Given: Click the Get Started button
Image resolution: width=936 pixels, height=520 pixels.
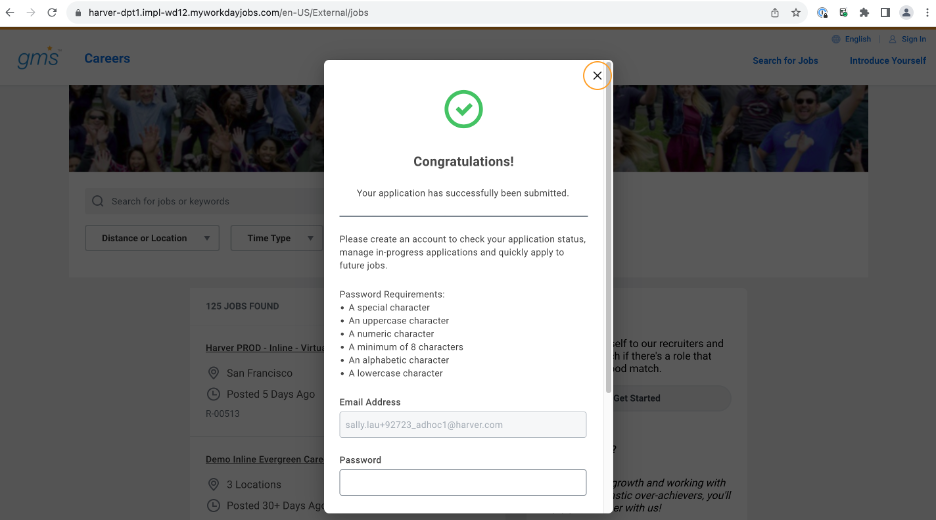Looking at the screenshot, I should 636,398.
